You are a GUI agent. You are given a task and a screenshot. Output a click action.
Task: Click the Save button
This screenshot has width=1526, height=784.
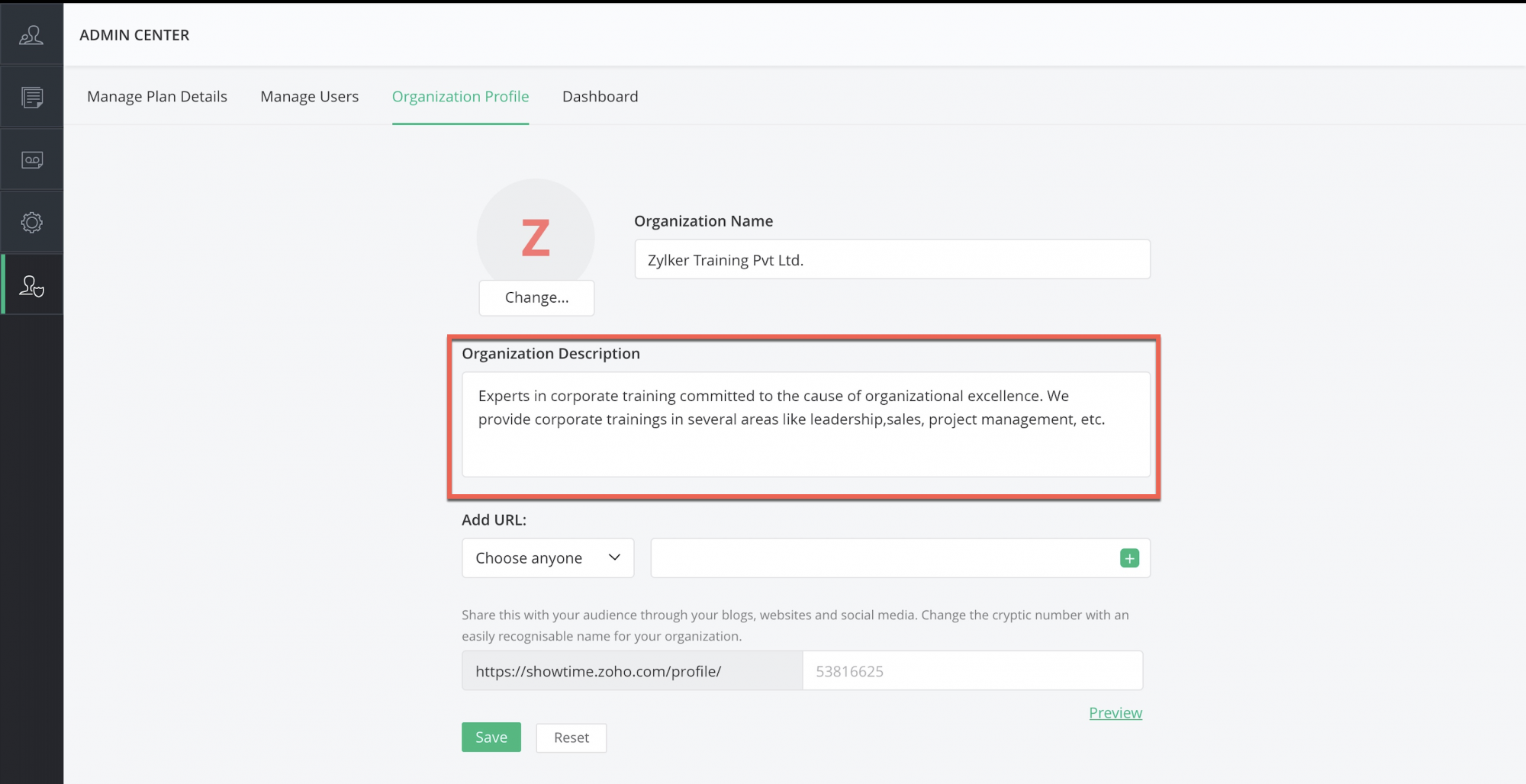[491, 737]
